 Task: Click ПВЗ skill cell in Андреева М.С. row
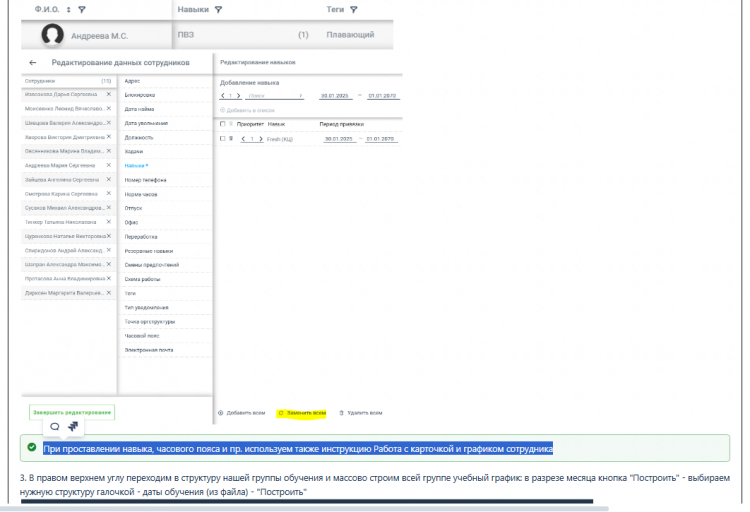tap(186, 34)
